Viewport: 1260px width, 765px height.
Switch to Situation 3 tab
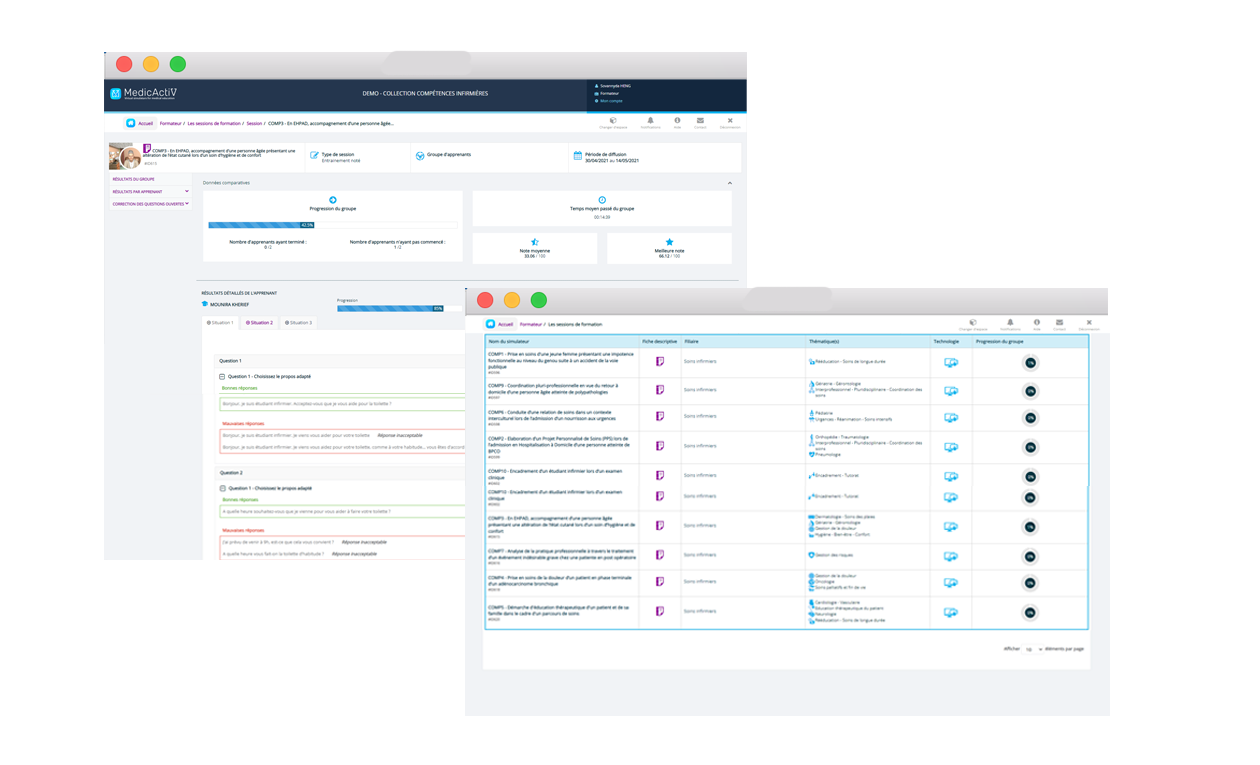pos(297,323)
